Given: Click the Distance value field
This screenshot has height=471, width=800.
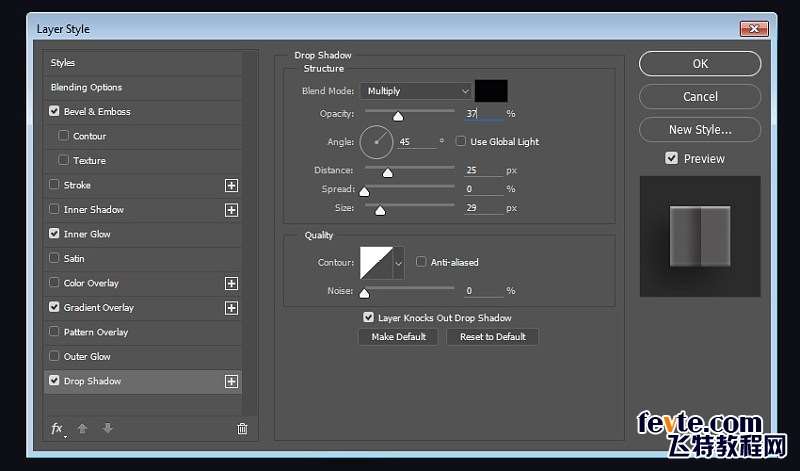Looking at the screenshot, I should pyautogui.click(x=484, y=170).
